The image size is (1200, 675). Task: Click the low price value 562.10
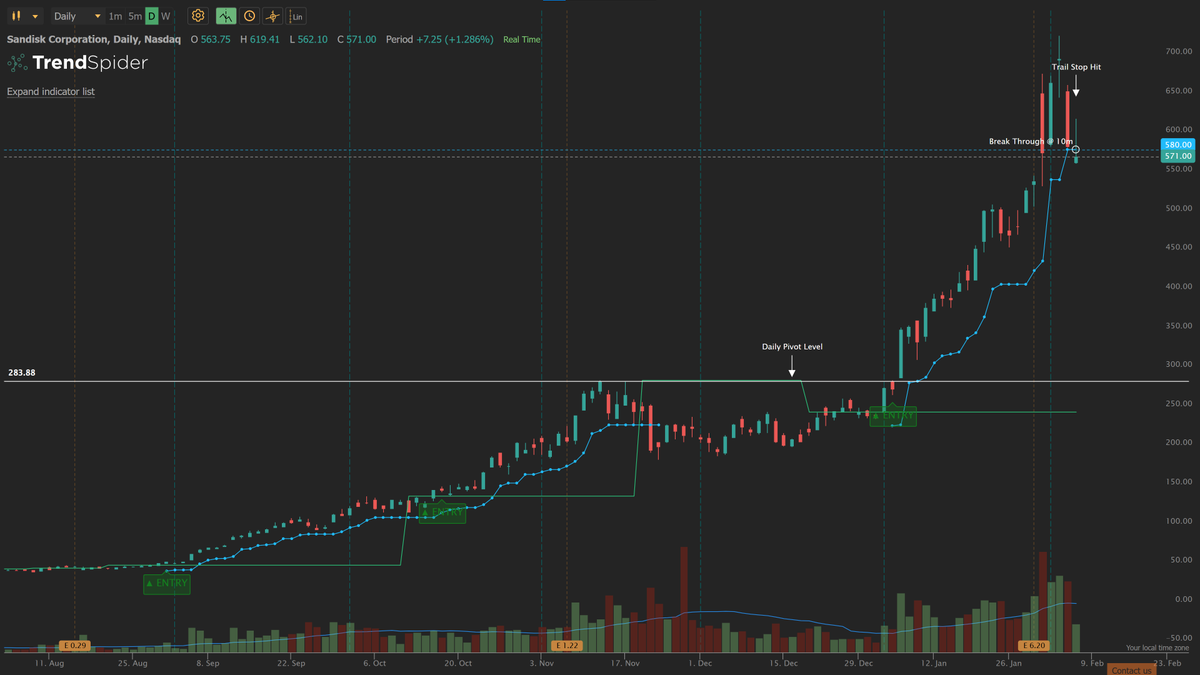point(311,39)
